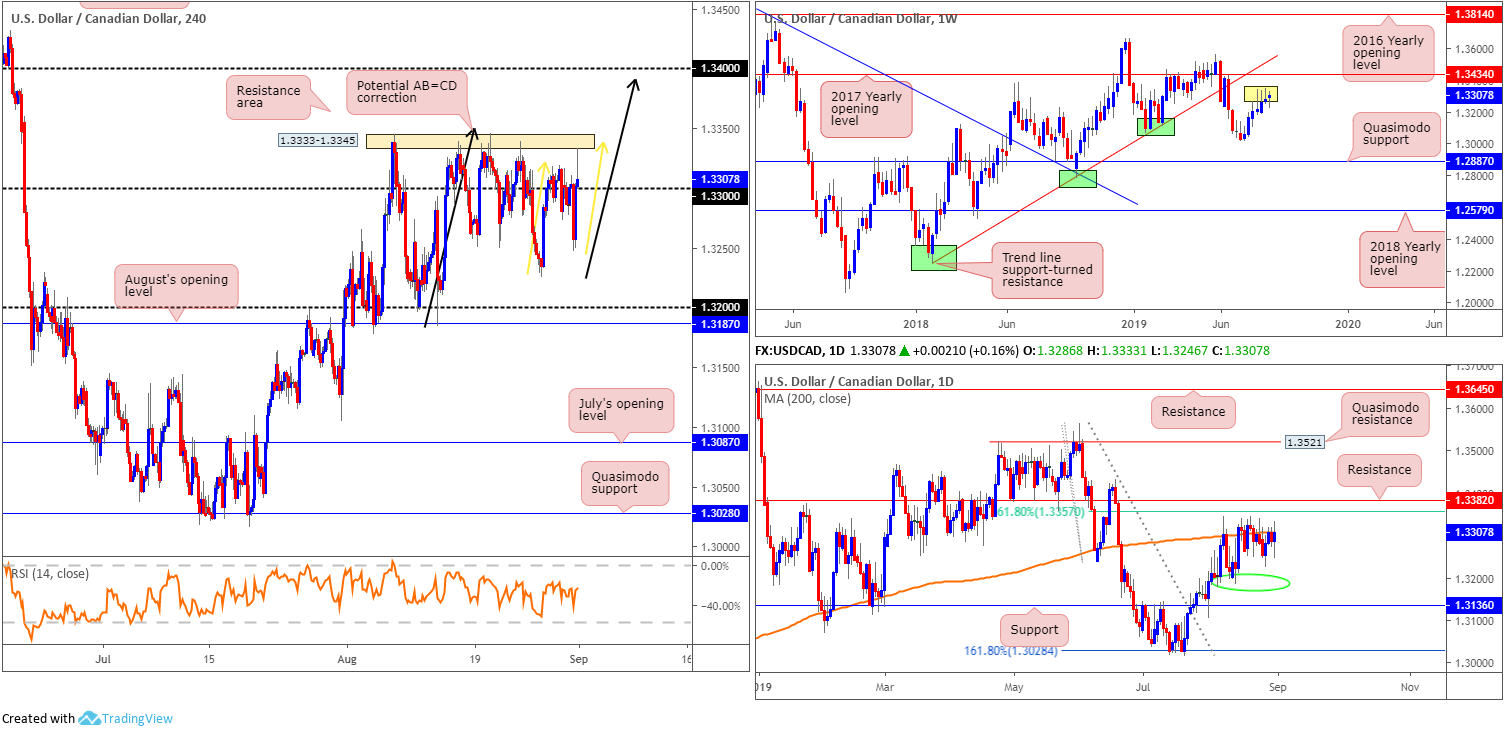
Task: Click 'Trend line support-turned resistance' callout
Action: coord(1047,270)
